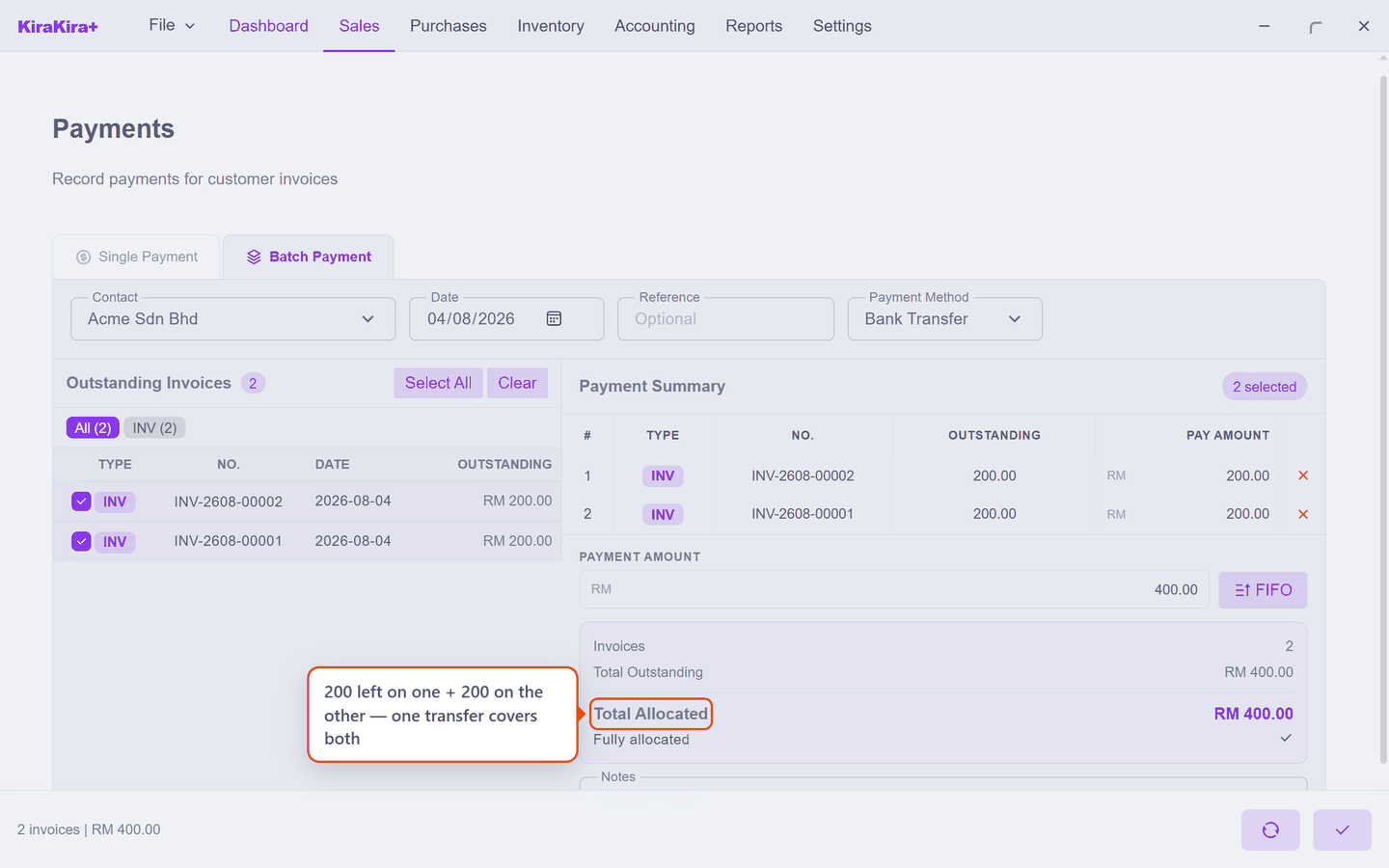
Task: Click the PAY AMOUNT column header
Action: (1228, 435)
